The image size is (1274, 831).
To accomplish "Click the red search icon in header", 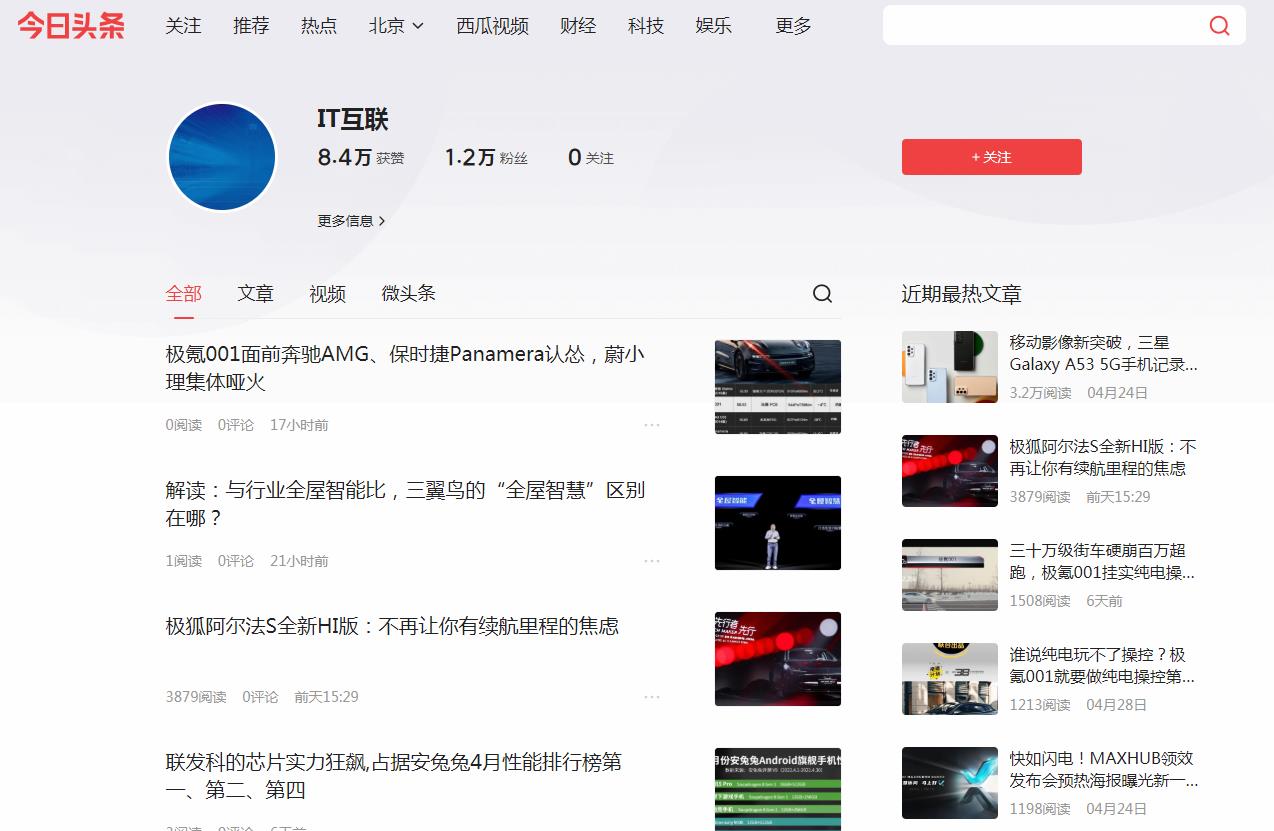I will pos(1219,25).
